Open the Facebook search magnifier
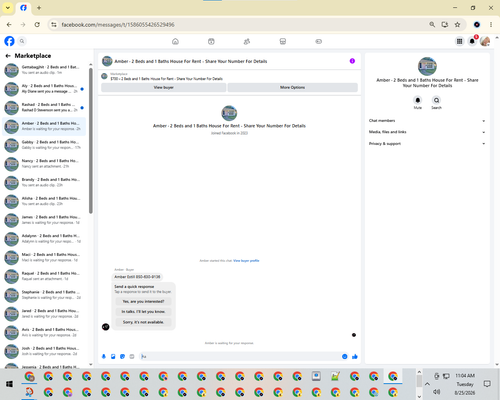 22,41
